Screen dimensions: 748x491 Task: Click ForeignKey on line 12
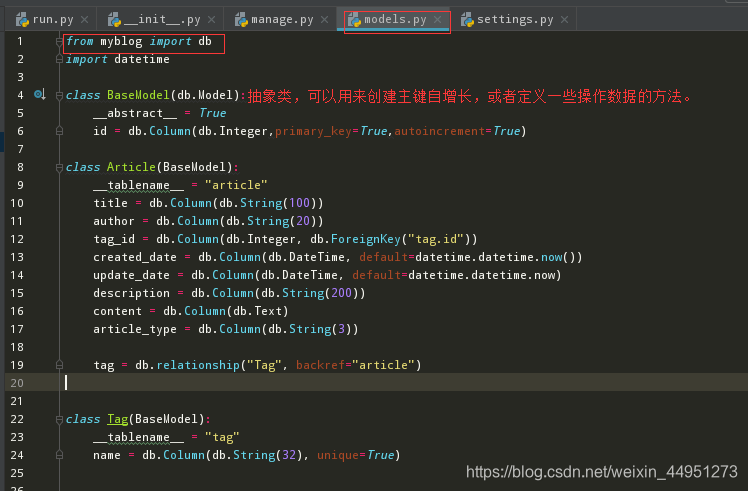(x=366, y=239)
